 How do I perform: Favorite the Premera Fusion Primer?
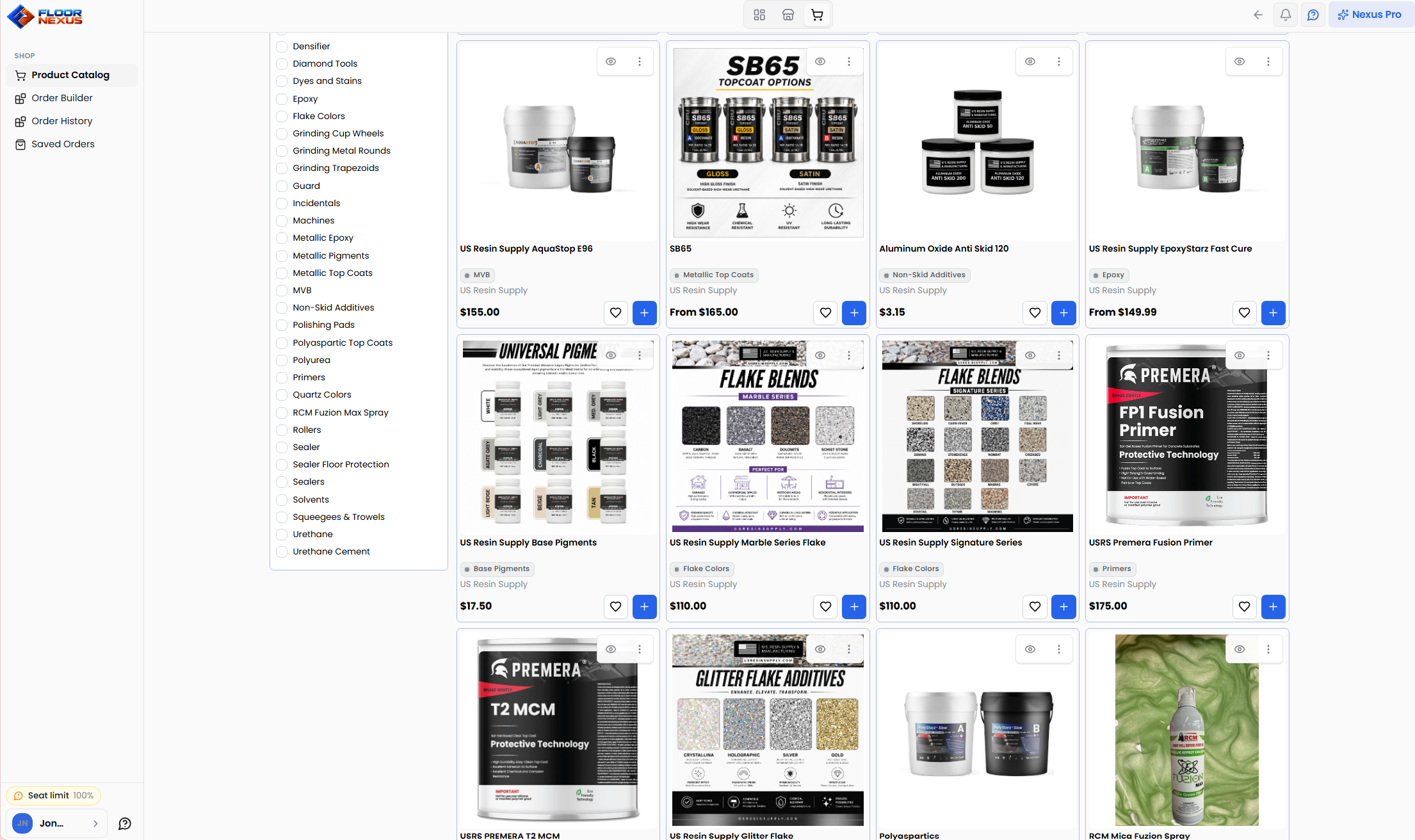pos(1244,606)
